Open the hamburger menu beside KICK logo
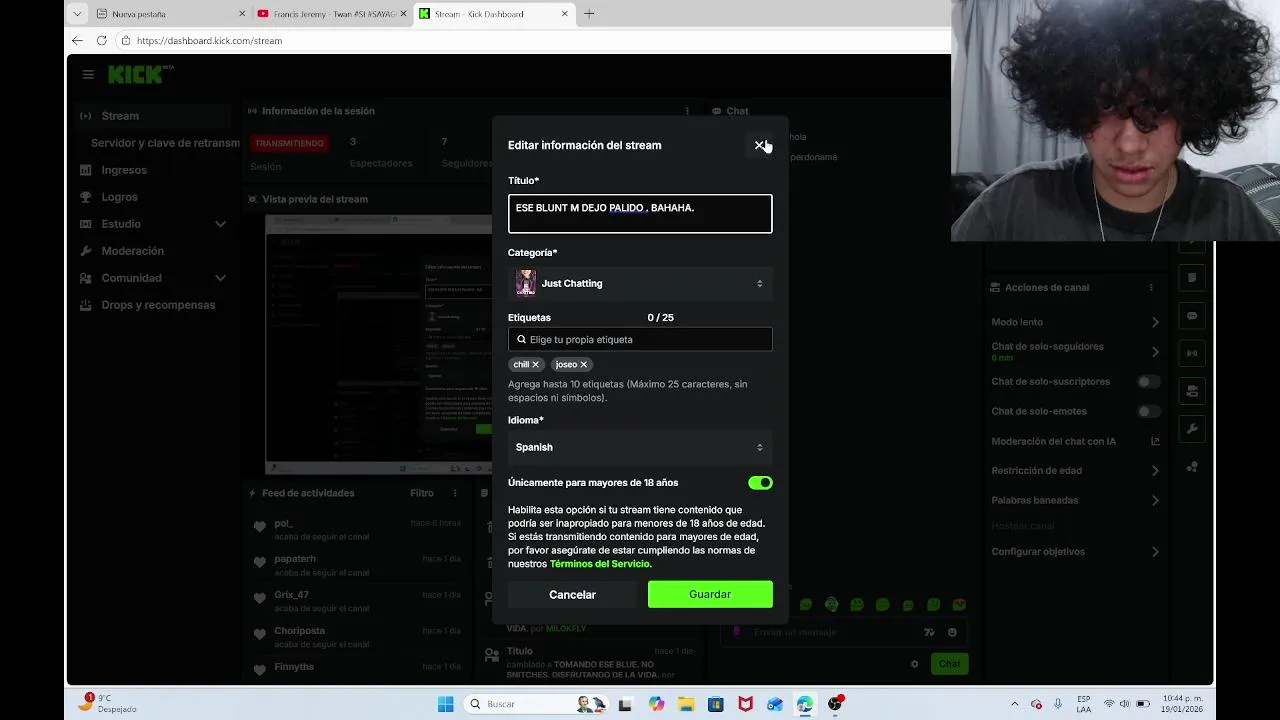1280x720 pixels. pyautogui.click(x=88, y=74)
